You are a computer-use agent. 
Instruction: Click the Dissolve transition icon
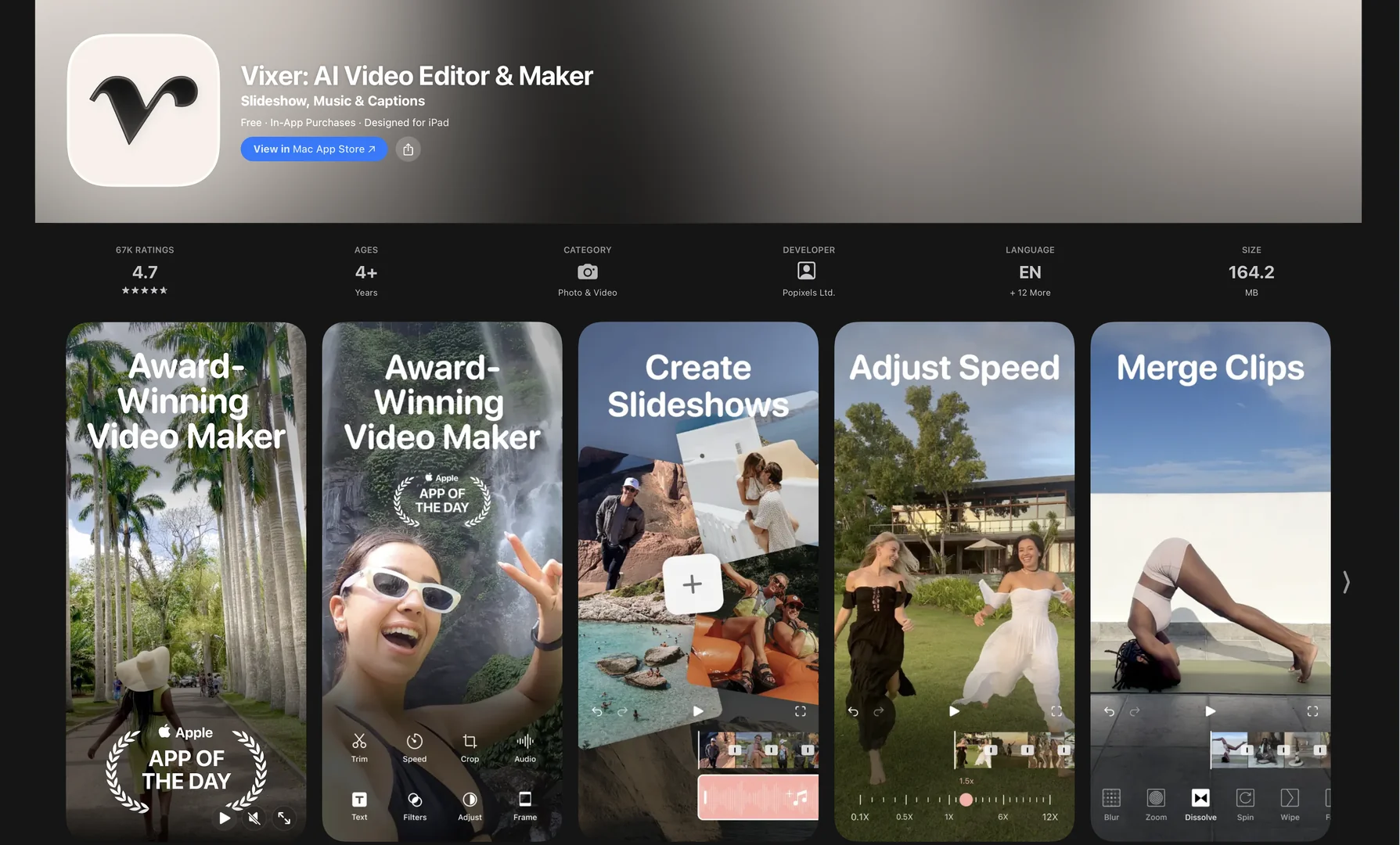pyautogui.click(x=1200, y=797)
